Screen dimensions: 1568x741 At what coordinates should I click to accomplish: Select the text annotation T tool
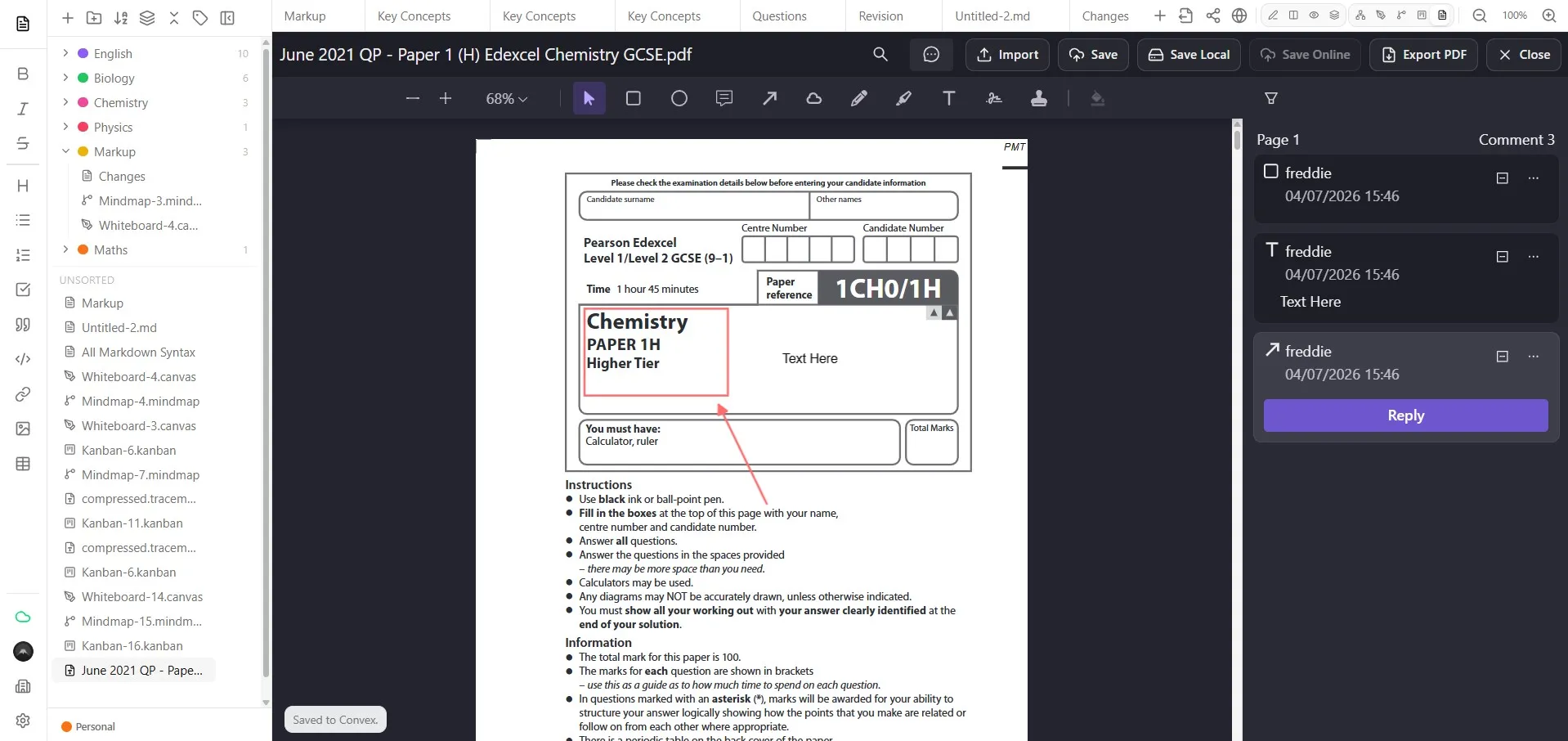point(948,98)
